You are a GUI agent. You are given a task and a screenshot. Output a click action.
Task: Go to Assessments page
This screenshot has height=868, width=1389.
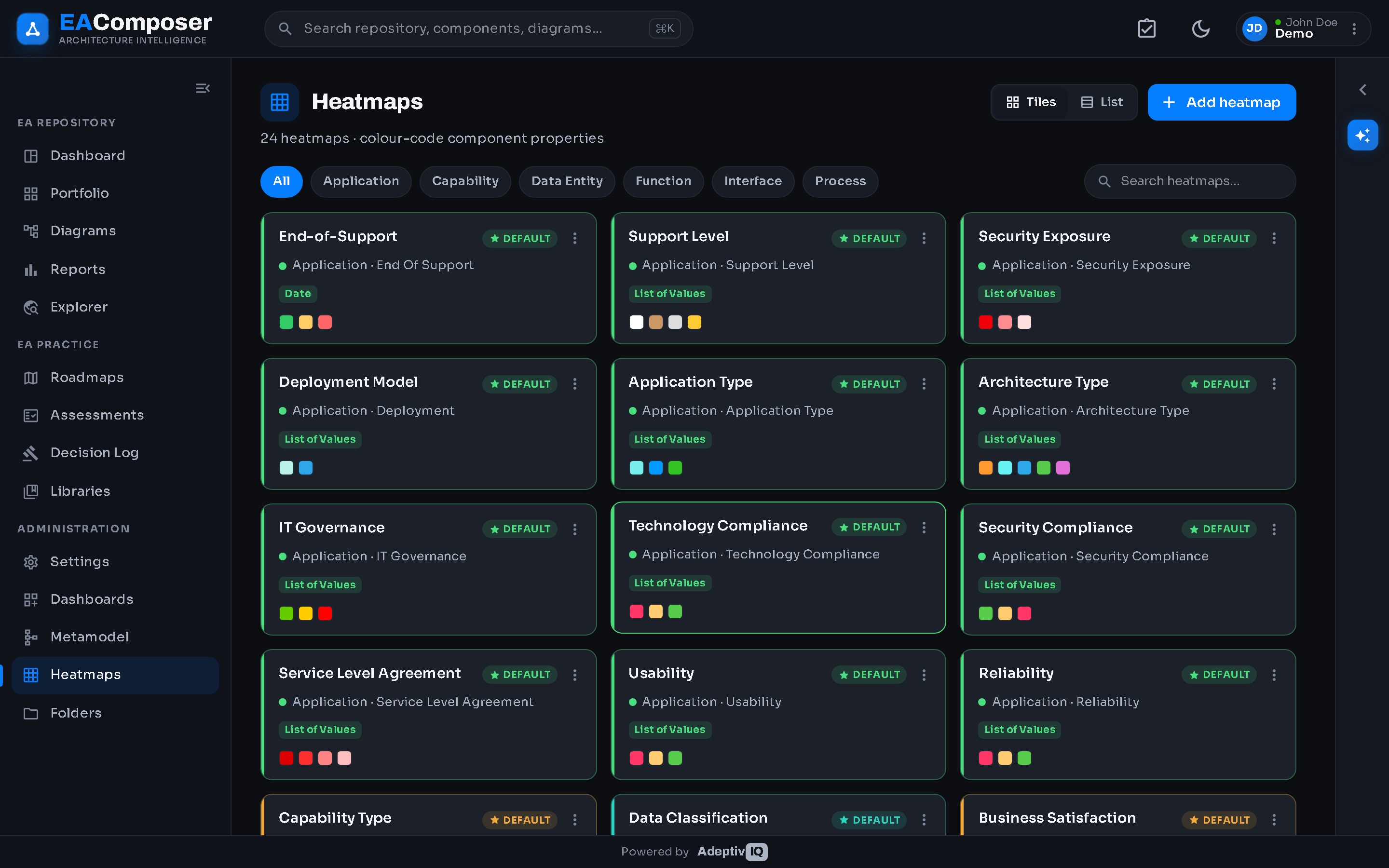tap(115, 415)
